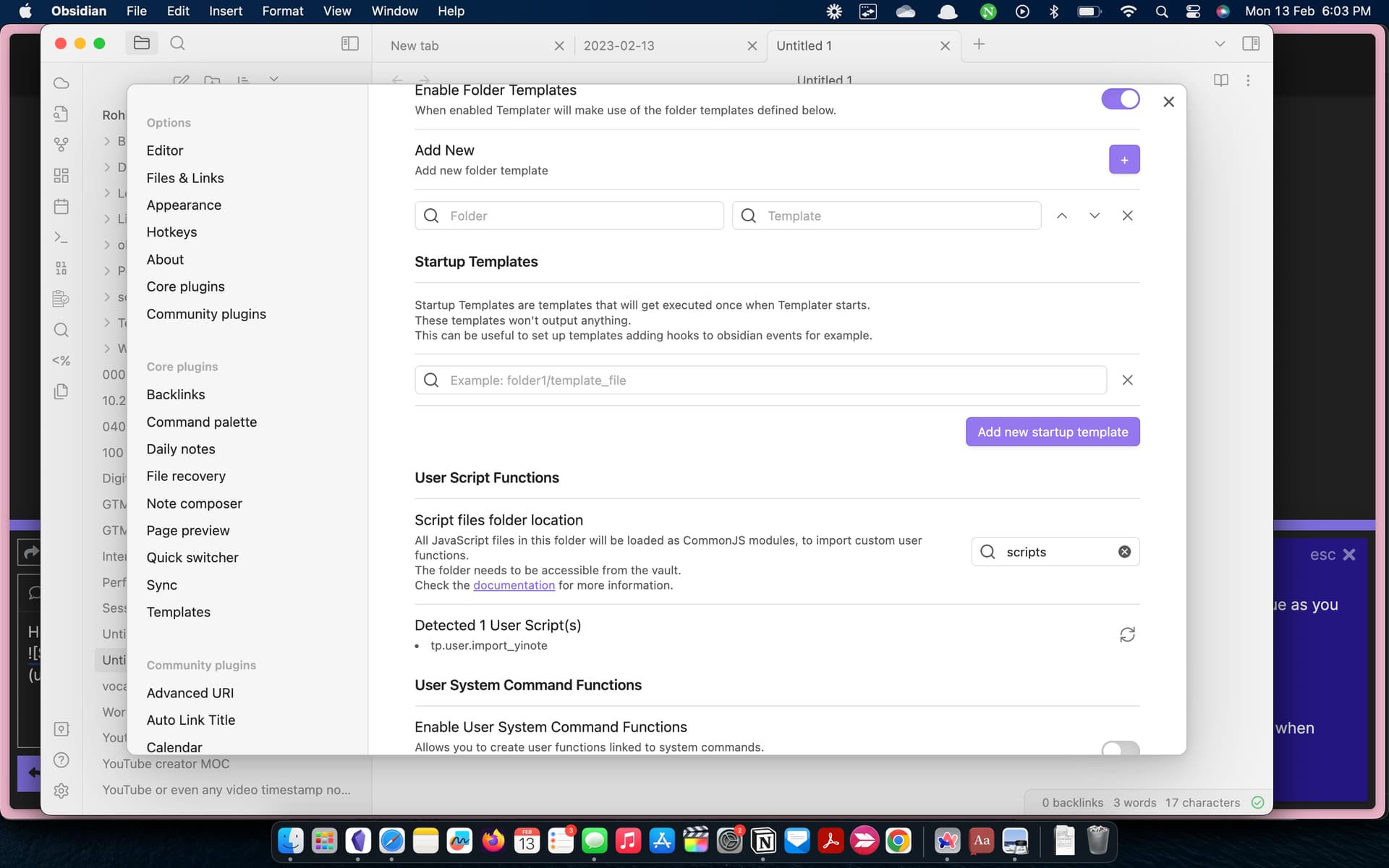The image size is (1389, 868).
Task: Toggle the left sidebar collapse icon
Action: [349, 43]
